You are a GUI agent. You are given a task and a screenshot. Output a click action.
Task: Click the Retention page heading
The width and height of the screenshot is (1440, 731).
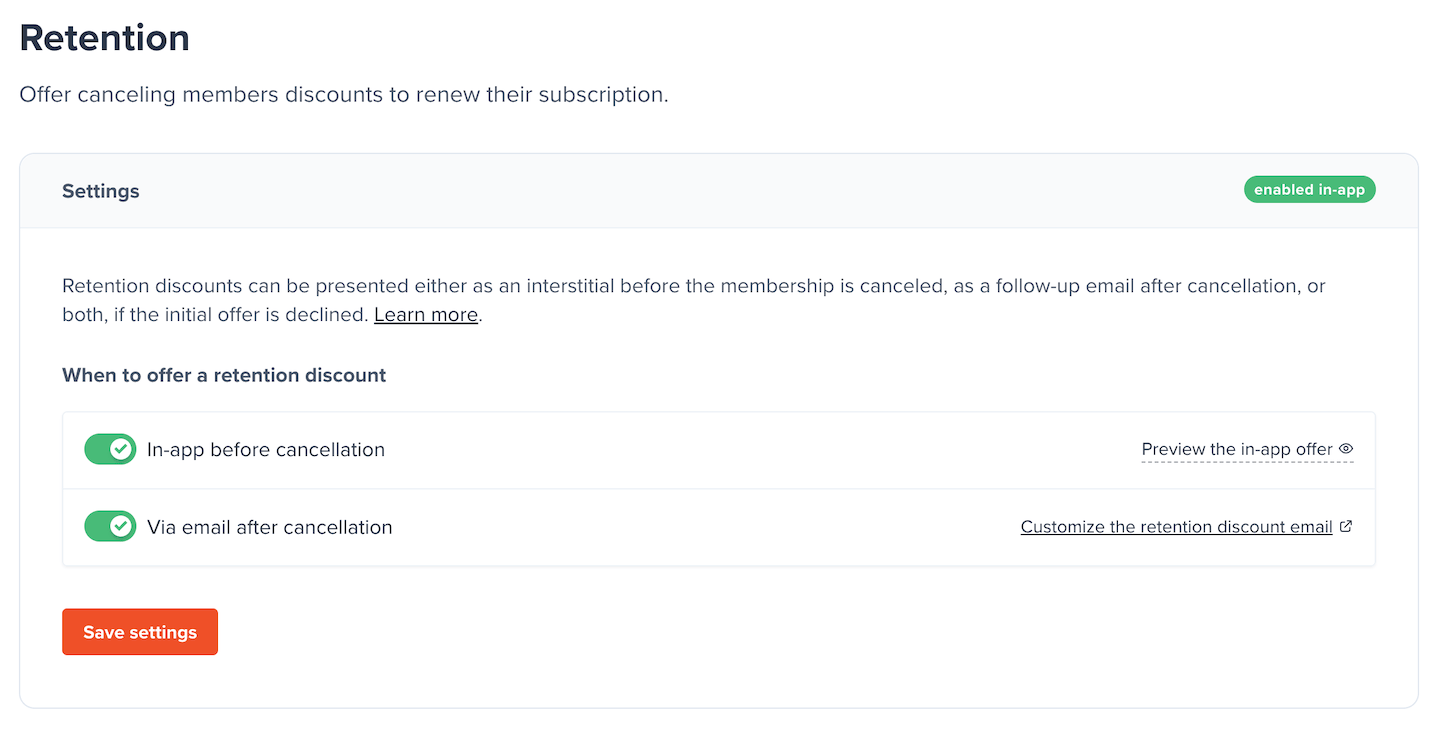click(x=104, y=38)
